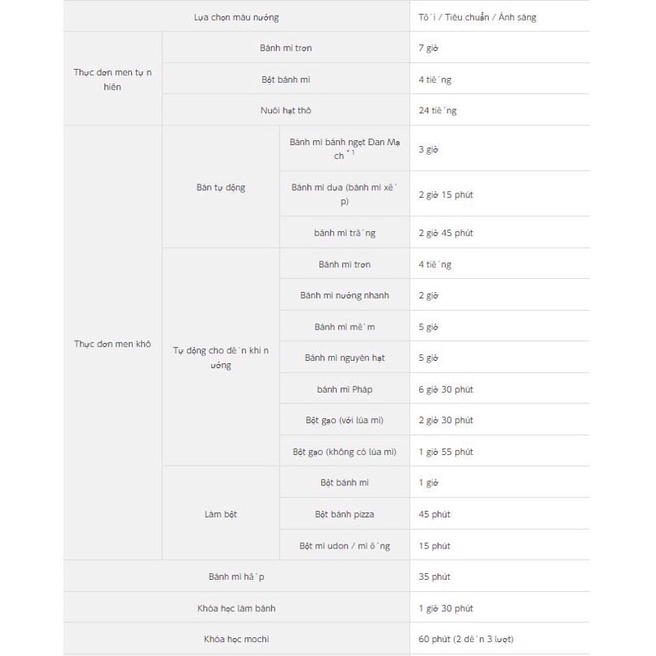Image resolution: width=656 pixels, height=656 pixels.
Task: Select the "Thực đơn men khô" category cell
Action: [111, 343]
